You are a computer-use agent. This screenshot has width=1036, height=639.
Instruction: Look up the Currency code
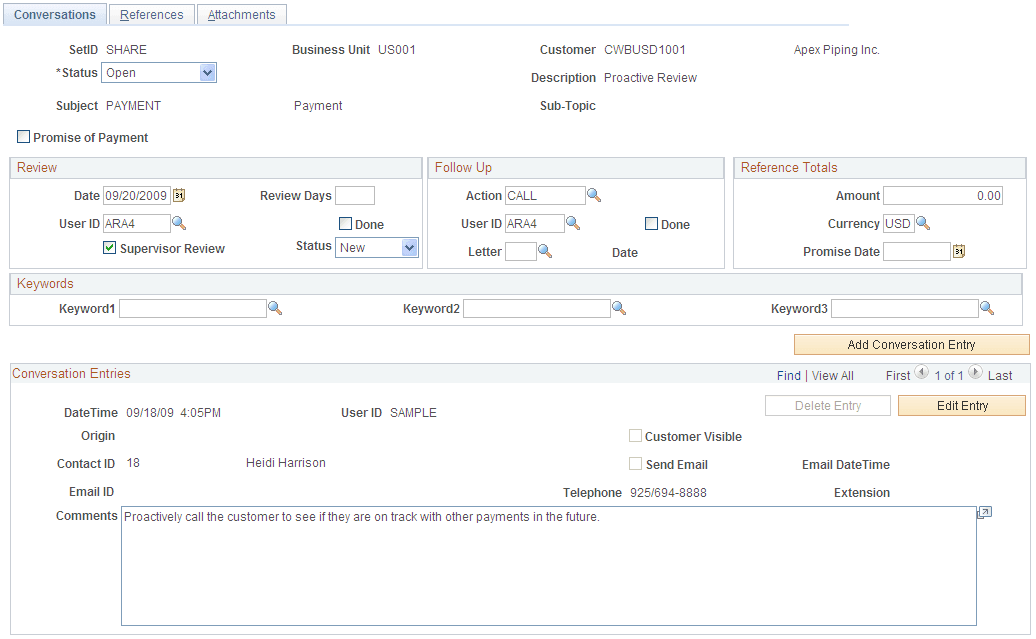(x=923, y=223)
